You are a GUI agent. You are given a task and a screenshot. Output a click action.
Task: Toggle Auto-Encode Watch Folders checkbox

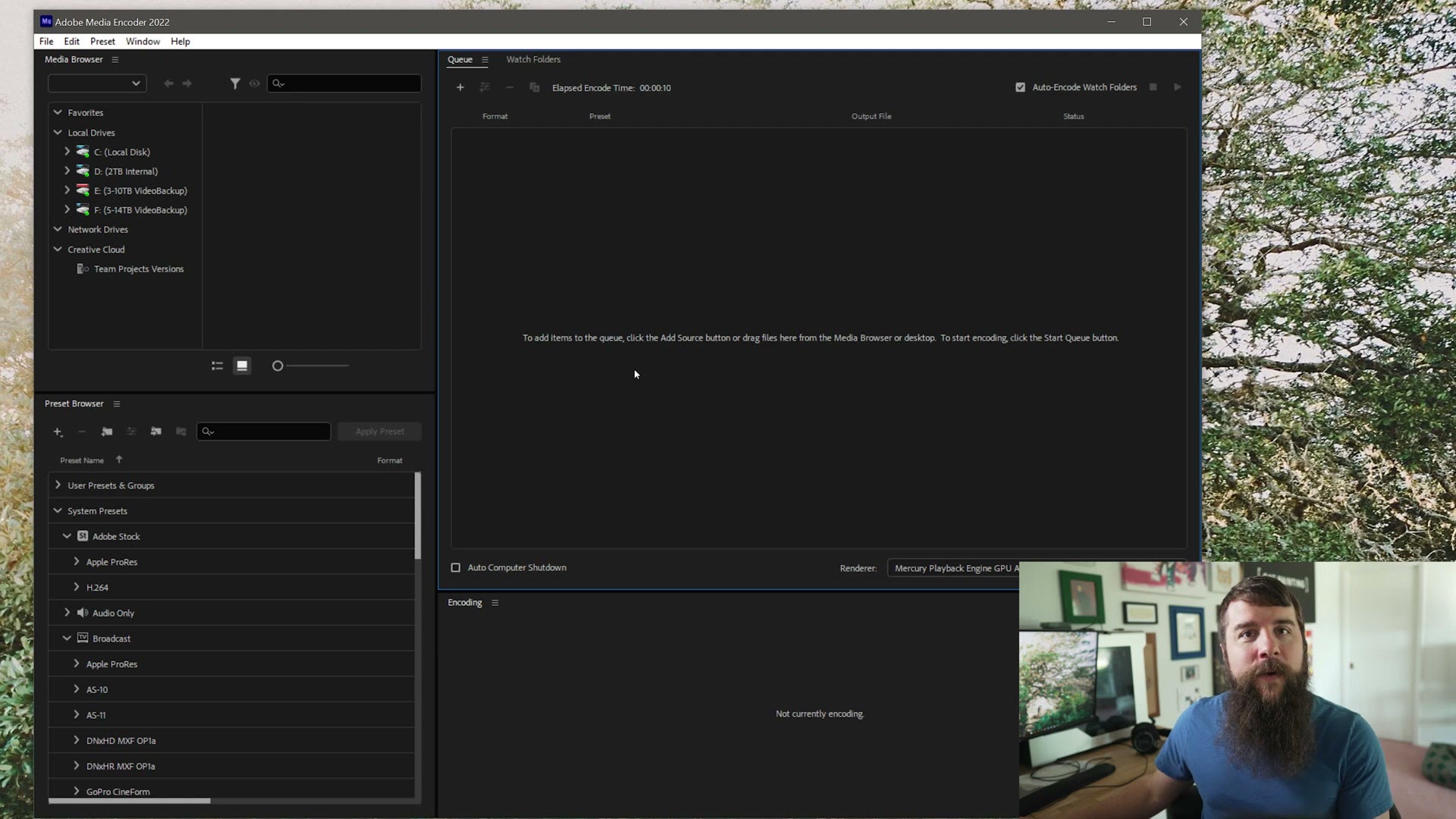(x=1020, y=87)
